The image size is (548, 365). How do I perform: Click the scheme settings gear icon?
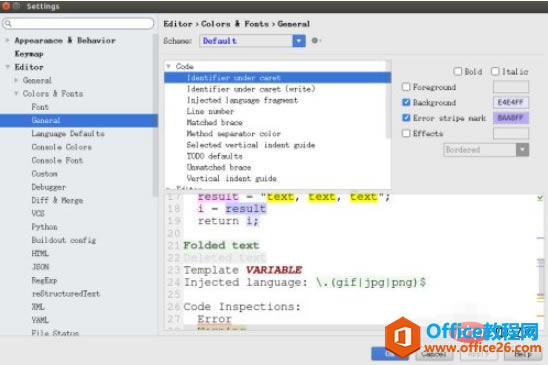click(315, 41)
